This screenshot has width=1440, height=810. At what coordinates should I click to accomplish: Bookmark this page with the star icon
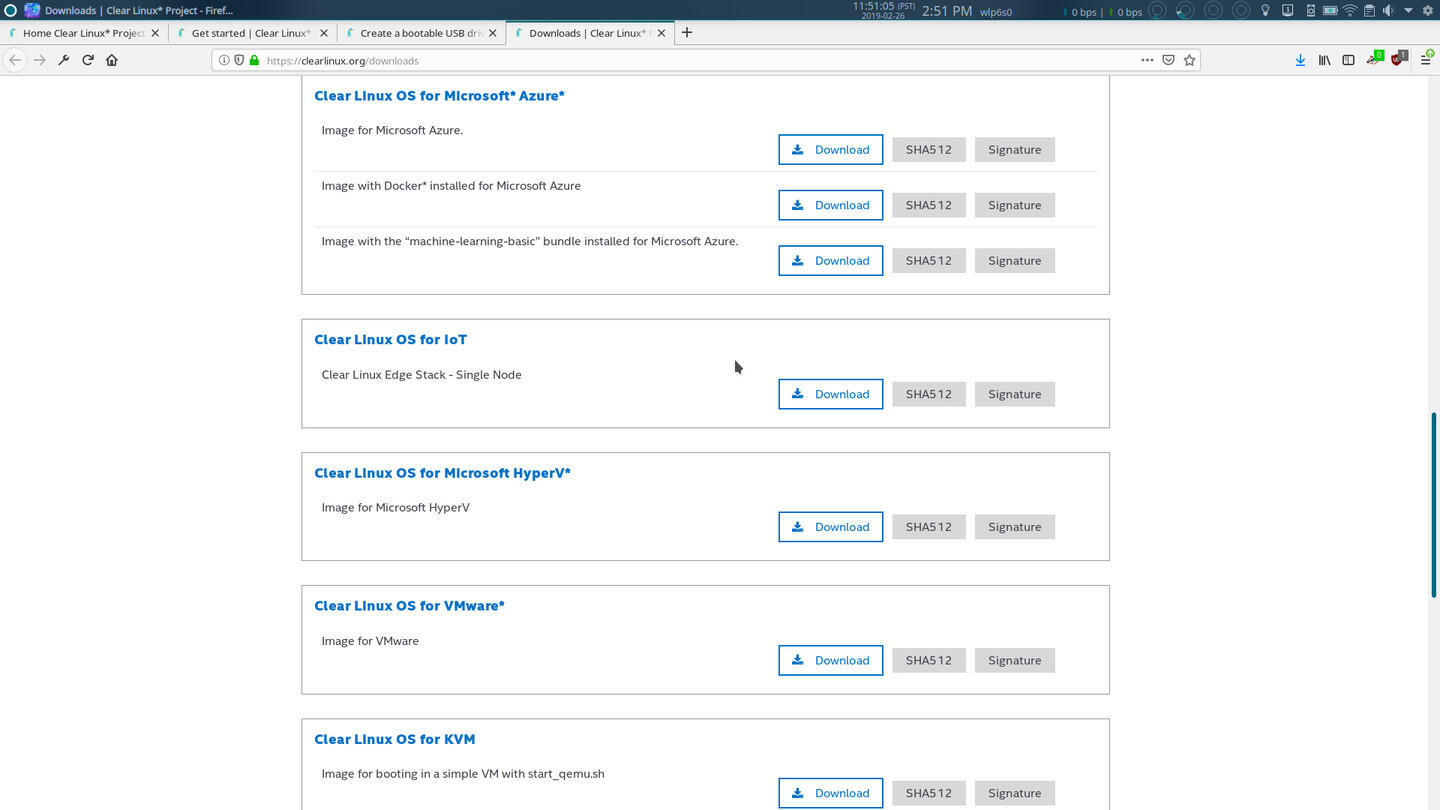pyautogui.click(x=1189, y=60)
